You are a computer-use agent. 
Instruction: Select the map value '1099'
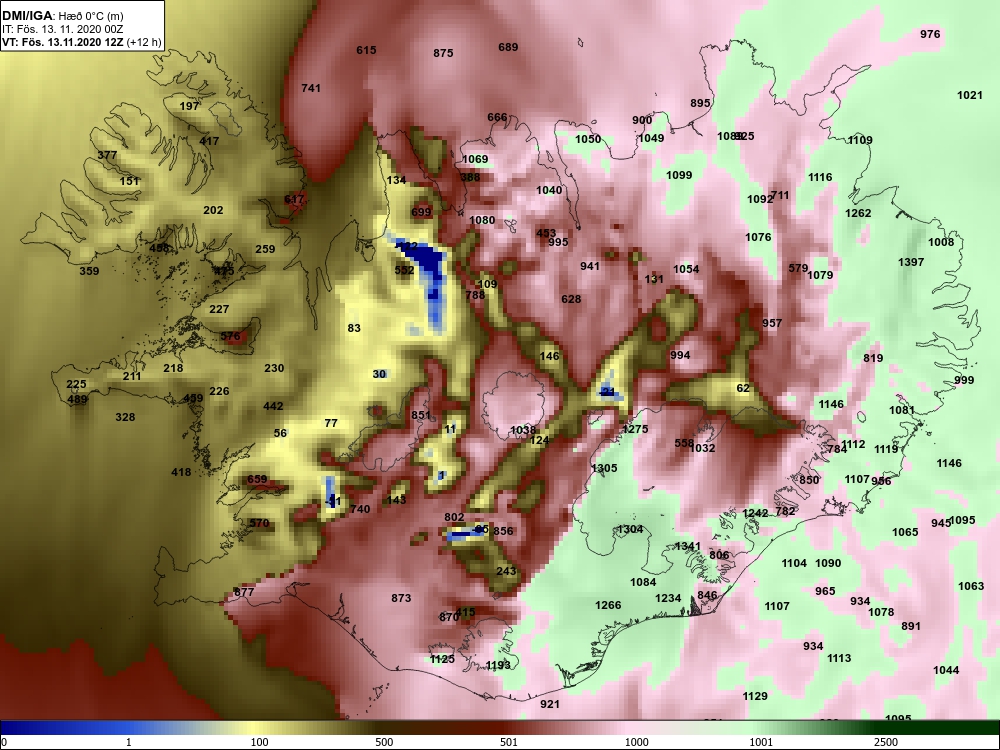coord(679,175)
